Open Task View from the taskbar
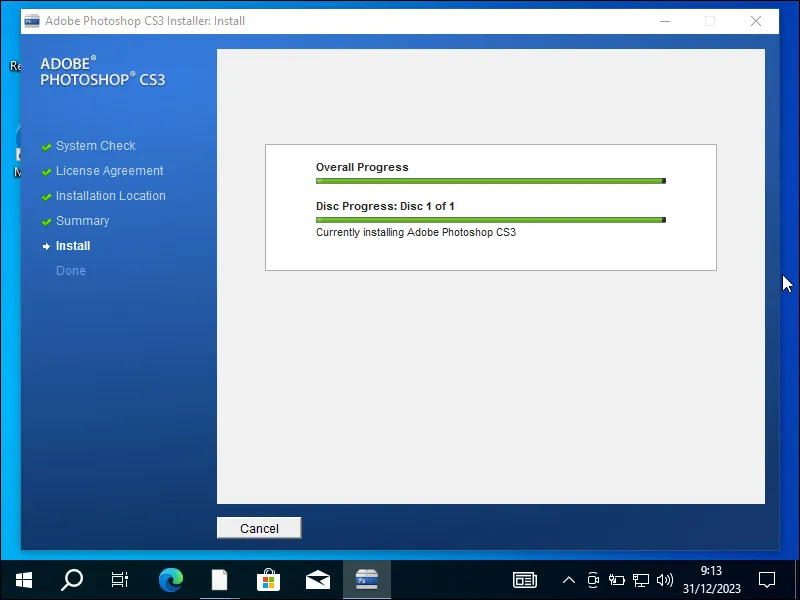The width and height of the screenshot is (800, 600). [120, 579]
